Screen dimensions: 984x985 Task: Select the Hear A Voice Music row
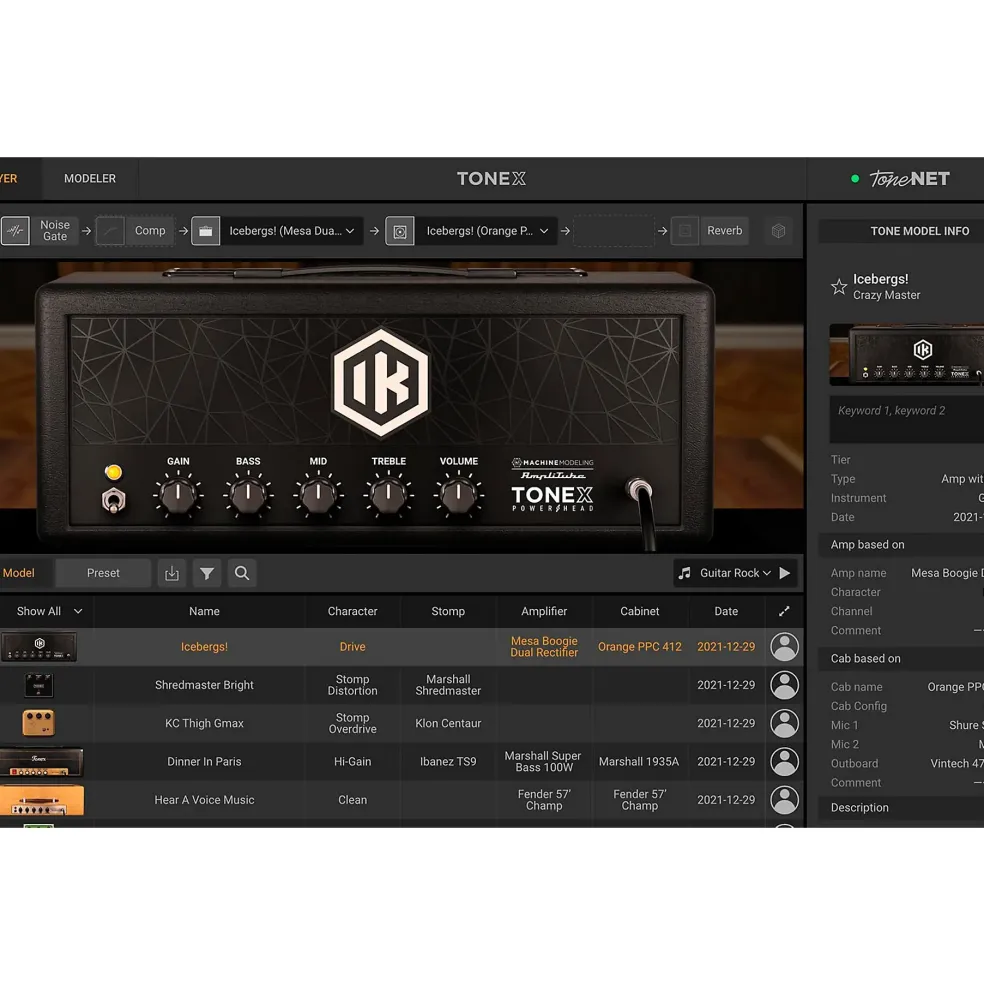[402, 800]
